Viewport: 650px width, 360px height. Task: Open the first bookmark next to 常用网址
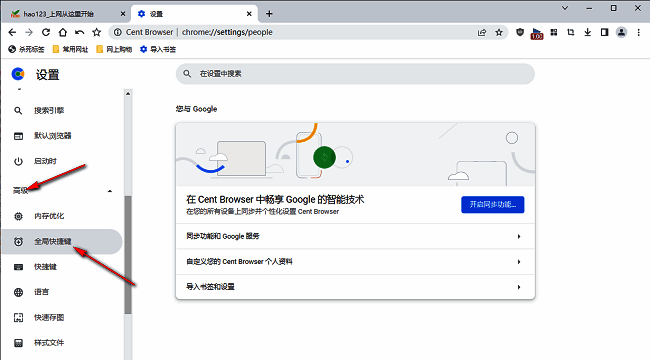pos(26,49)
